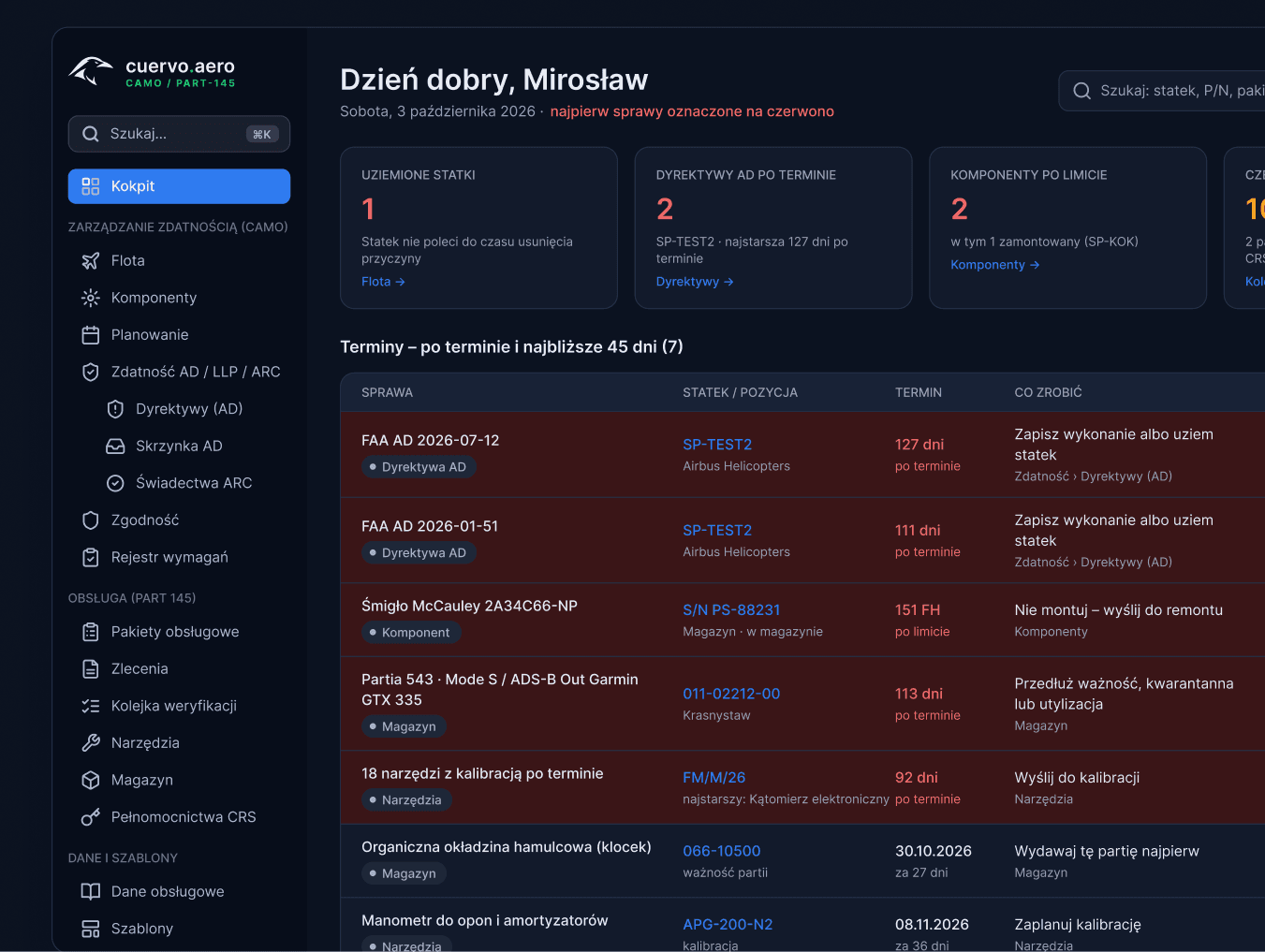
Task: Open the FM/M/26 tool link
Action: [x=714, y=778]
